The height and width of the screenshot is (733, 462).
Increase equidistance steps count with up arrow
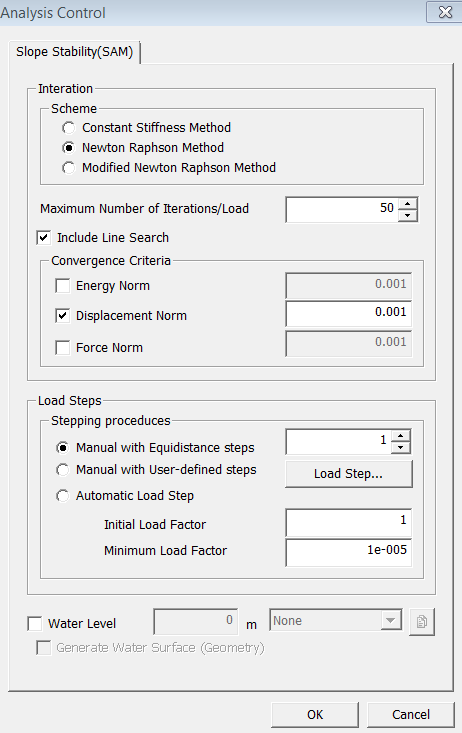(x=400, y=436)
